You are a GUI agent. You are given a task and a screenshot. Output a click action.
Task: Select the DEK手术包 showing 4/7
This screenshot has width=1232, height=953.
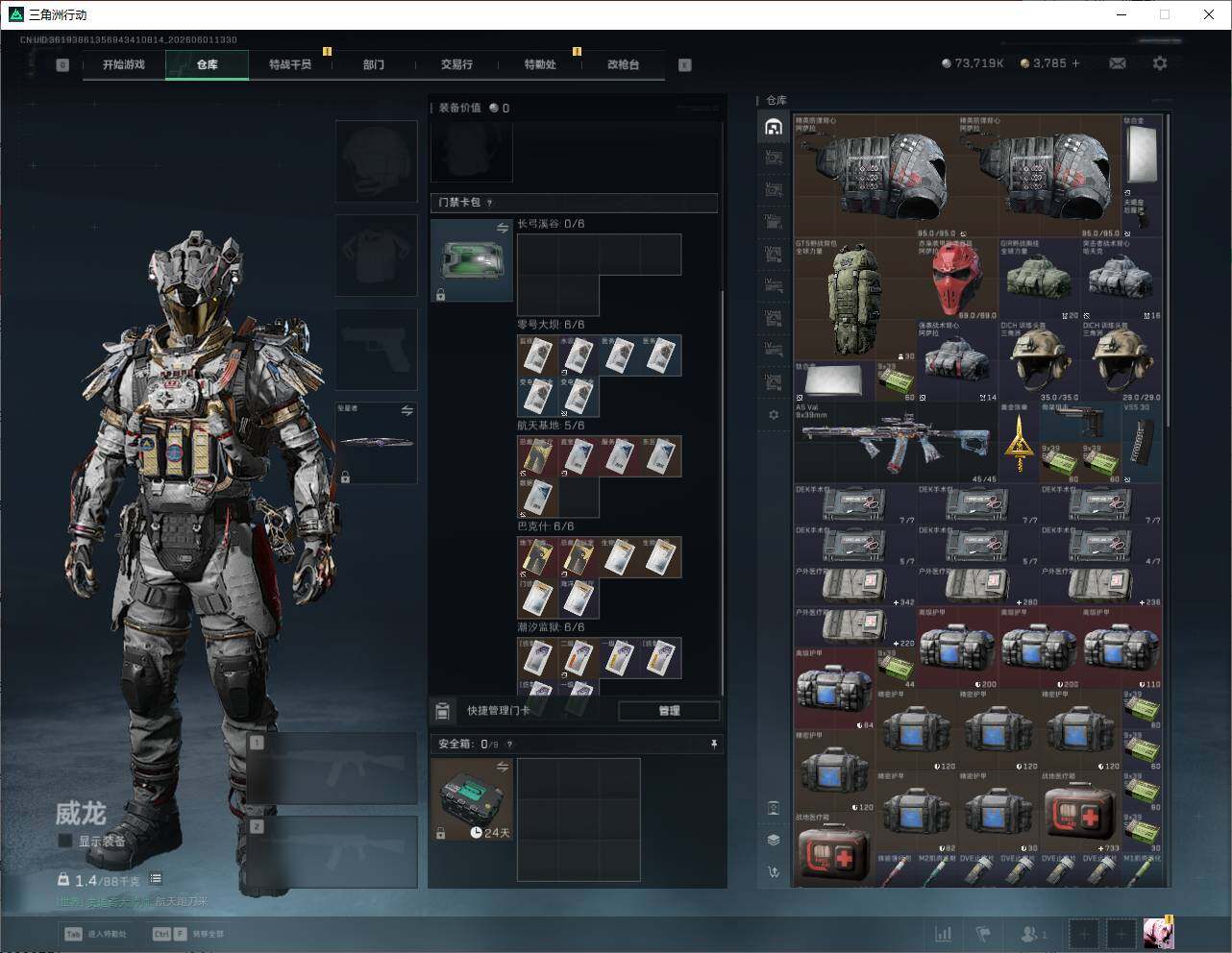tap(1100, 546)
